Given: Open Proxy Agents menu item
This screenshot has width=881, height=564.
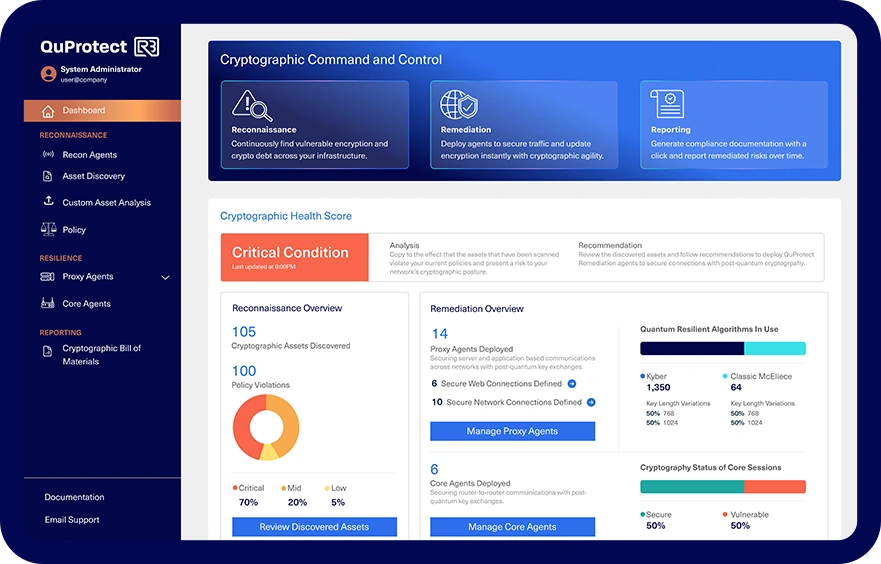Looking at the screenshot, I should point(88,276).
